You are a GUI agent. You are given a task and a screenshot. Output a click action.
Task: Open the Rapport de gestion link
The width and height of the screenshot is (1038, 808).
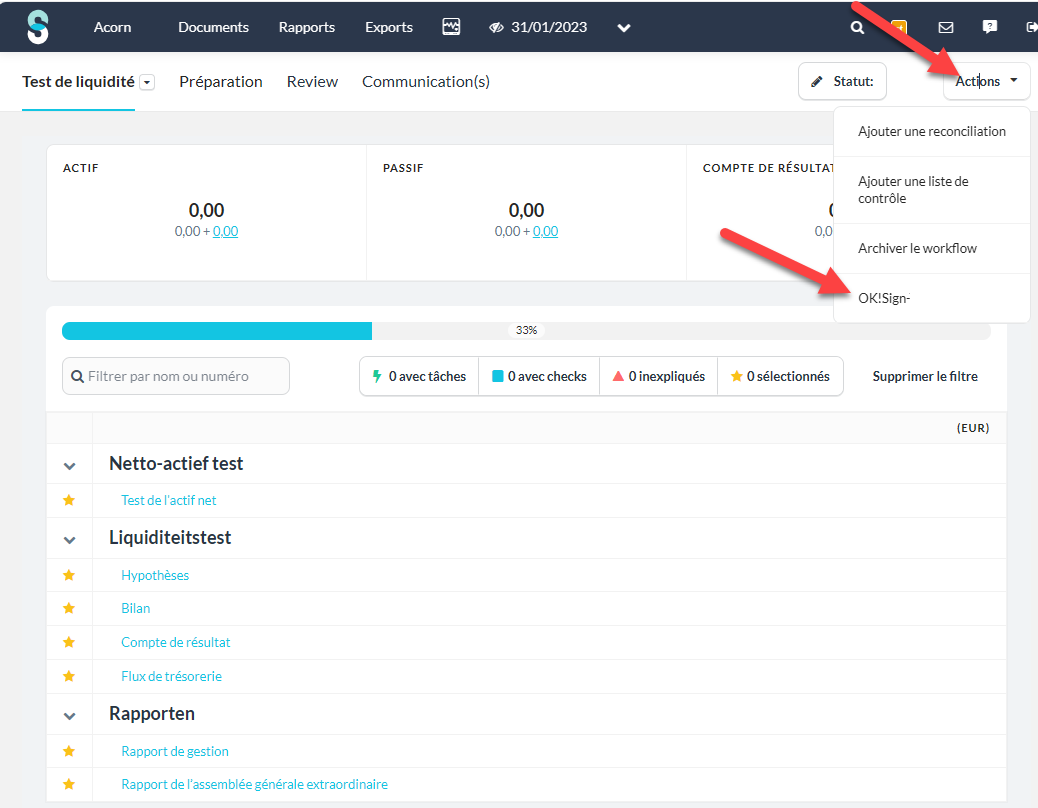(175, 751)
